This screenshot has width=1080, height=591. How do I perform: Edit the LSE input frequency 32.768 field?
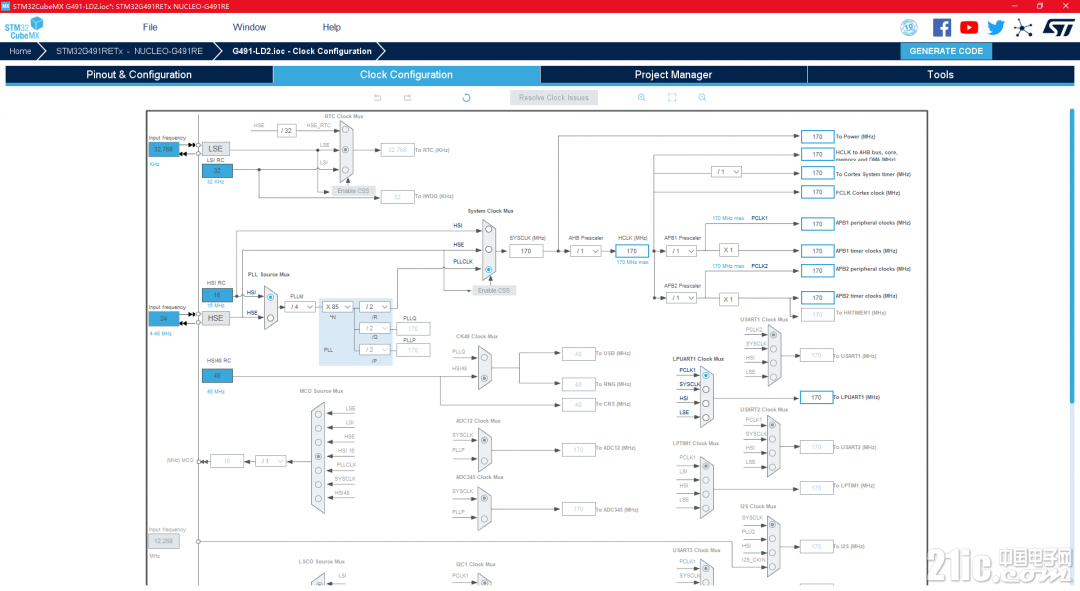(x=164, y=149)
